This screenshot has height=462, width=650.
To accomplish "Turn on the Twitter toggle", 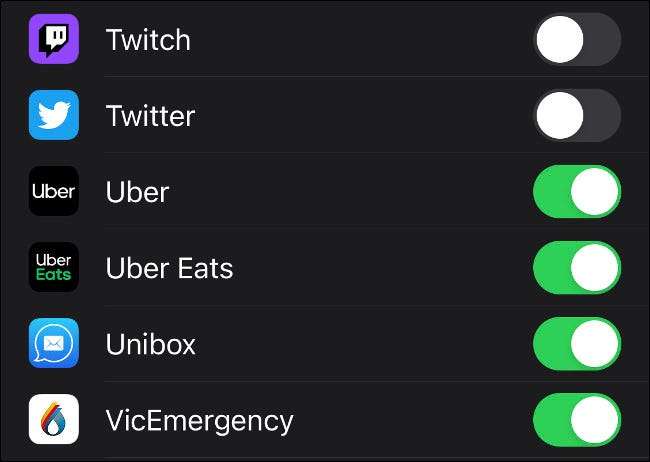I will [x=577, y=116].
